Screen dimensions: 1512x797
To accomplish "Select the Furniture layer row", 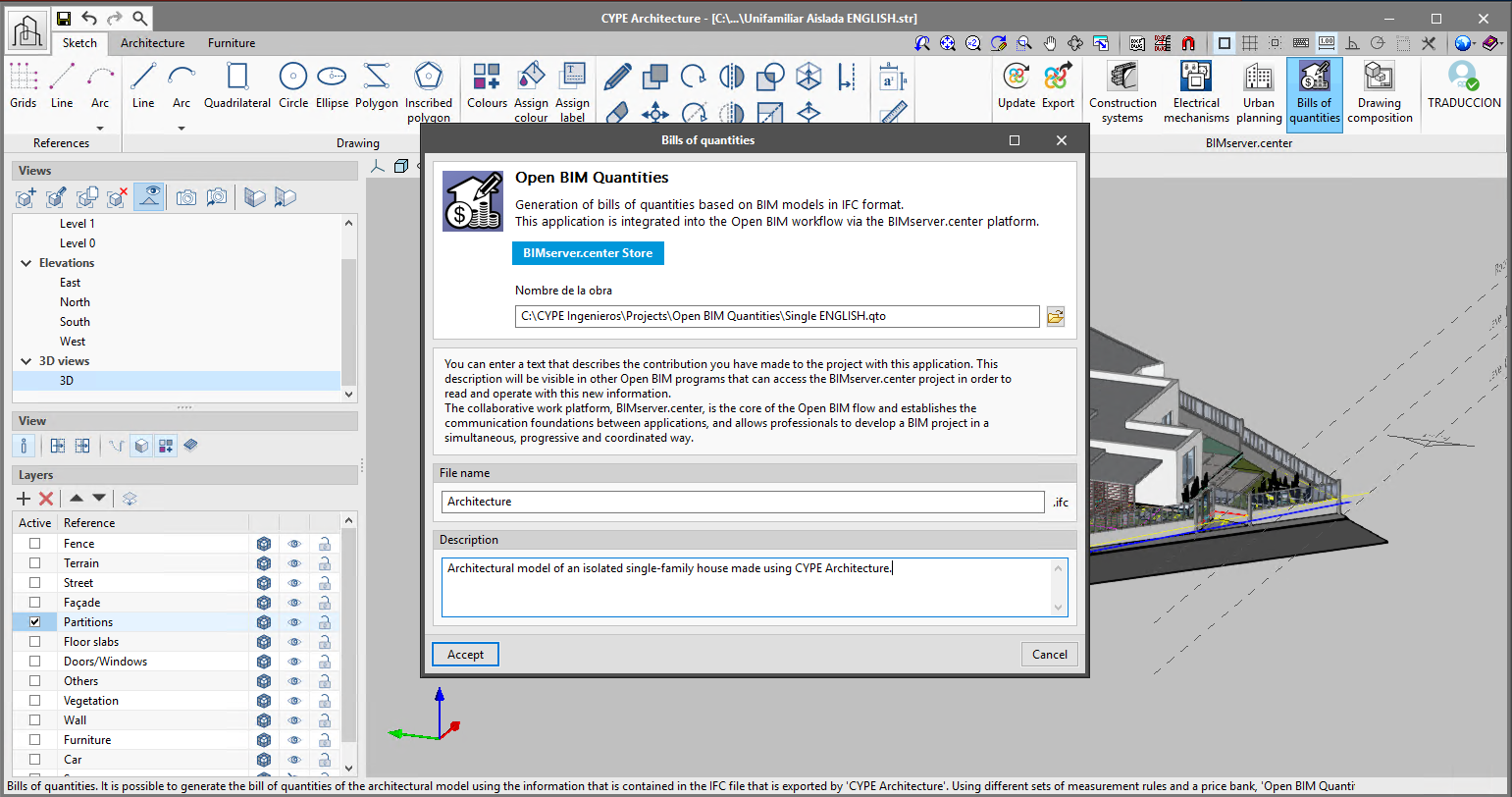I will (177, 740).
